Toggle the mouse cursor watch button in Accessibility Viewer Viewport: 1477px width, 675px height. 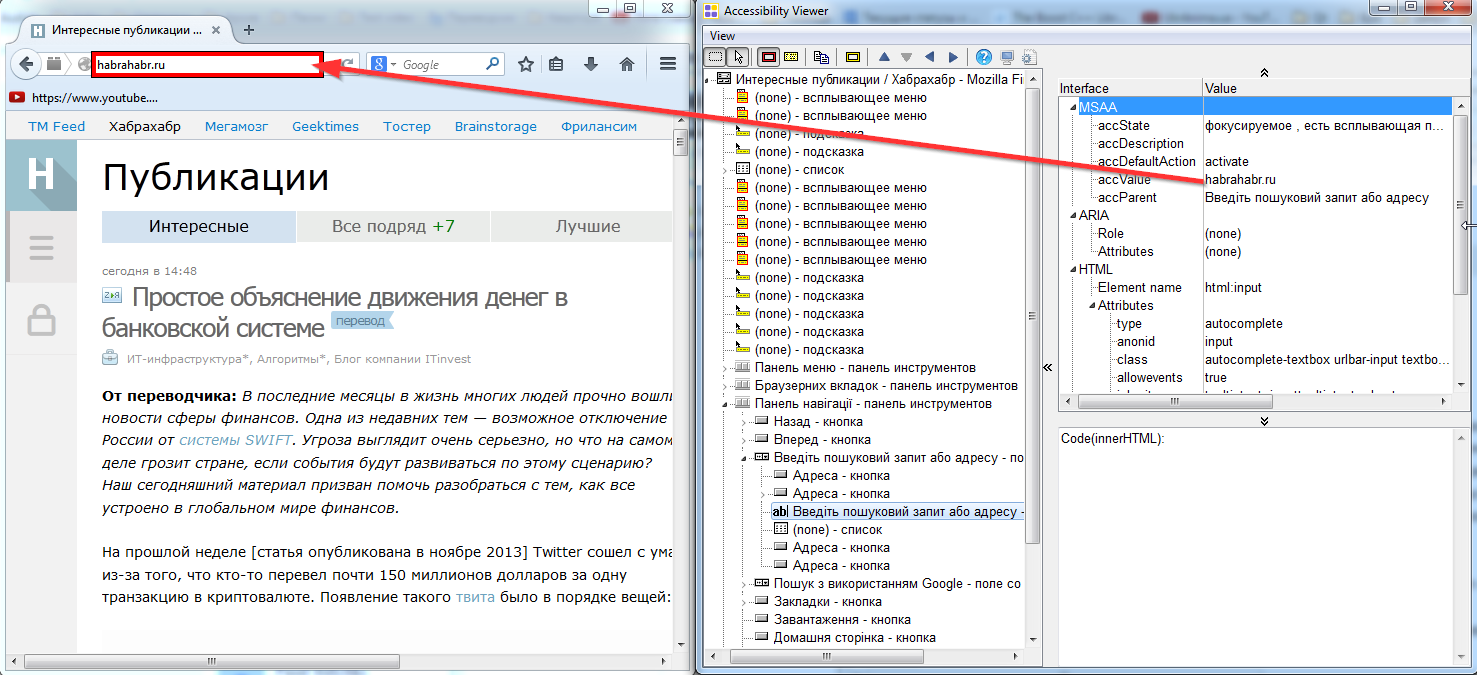pyautogui.click(x=736, y=57)
